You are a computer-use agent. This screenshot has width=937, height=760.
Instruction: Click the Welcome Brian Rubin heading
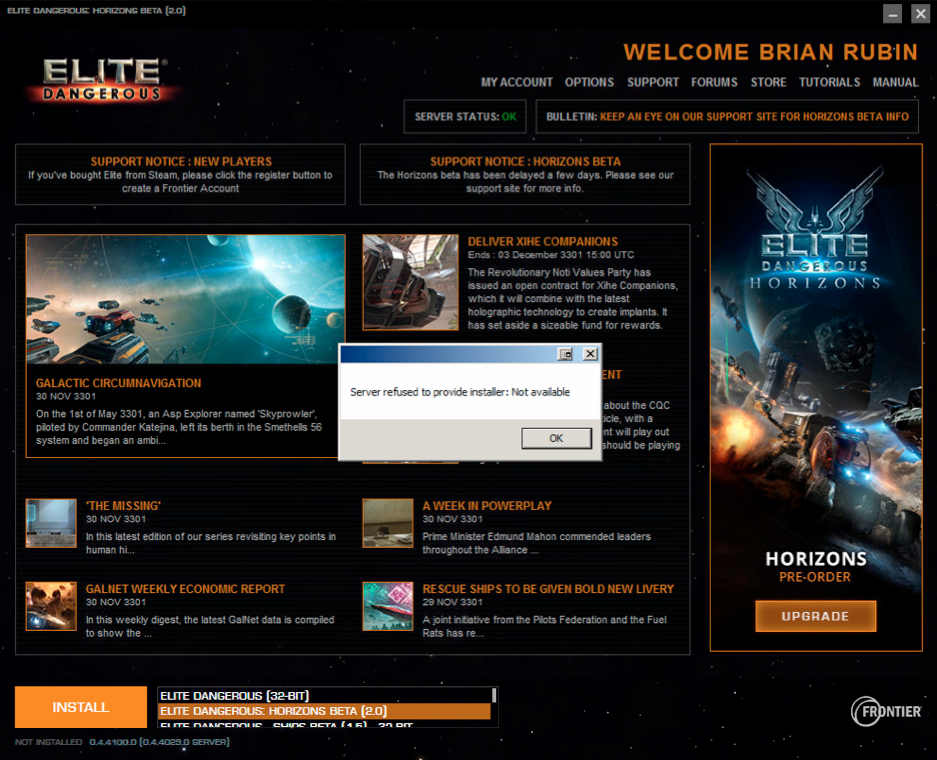pos(771,52)
